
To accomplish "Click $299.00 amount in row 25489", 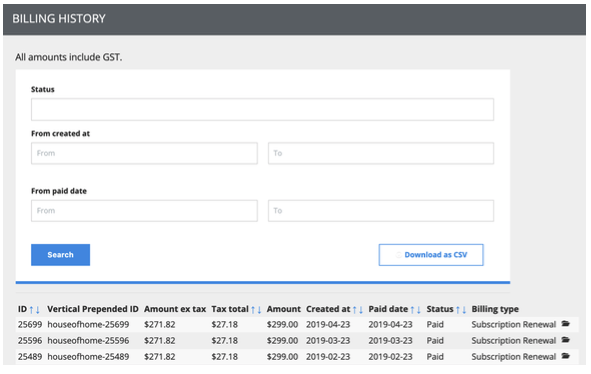I will coord(282,357).
